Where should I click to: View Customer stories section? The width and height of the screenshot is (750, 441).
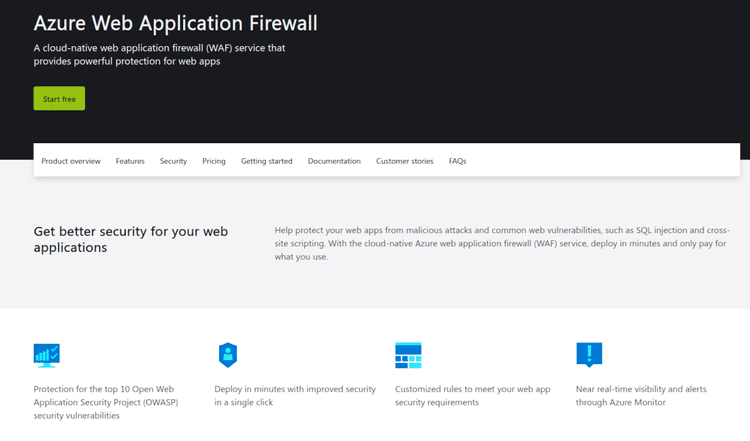point(405,161)
